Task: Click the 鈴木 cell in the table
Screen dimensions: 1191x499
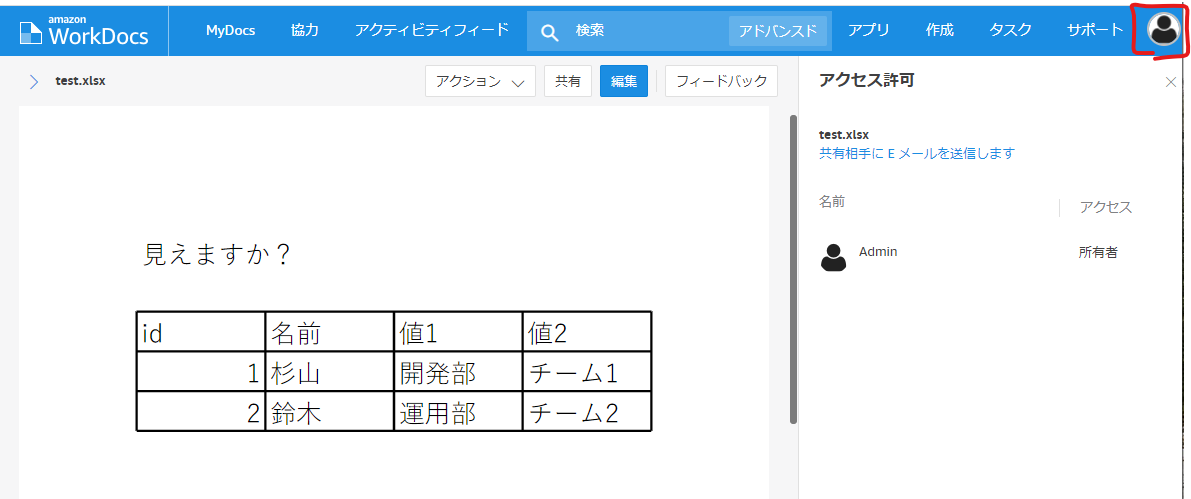Action: tap(329, 412)
